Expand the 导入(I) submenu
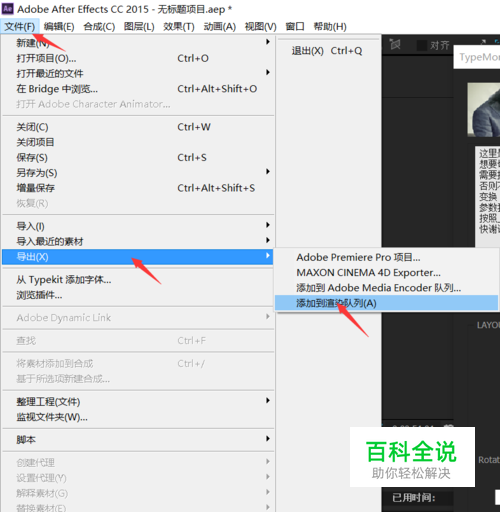 (138, 226)
